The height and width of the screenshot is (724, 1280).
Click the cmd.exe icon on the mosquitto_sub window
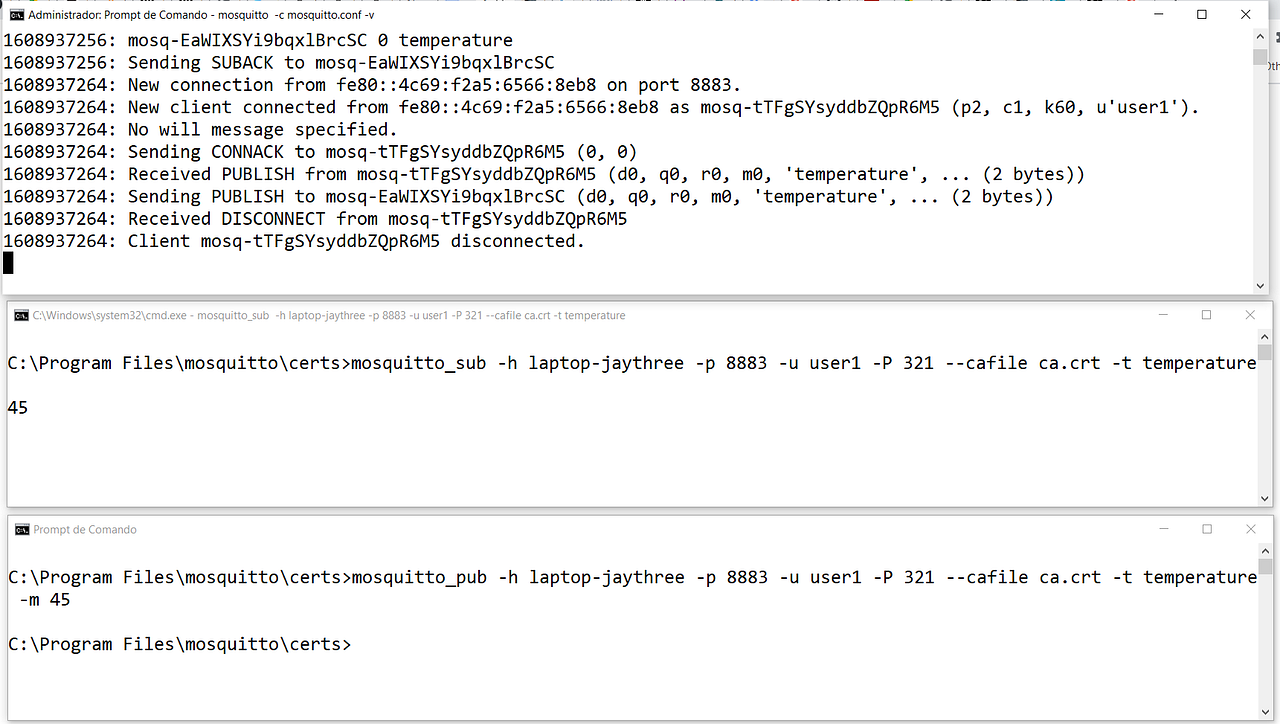(x=21, y=314)
